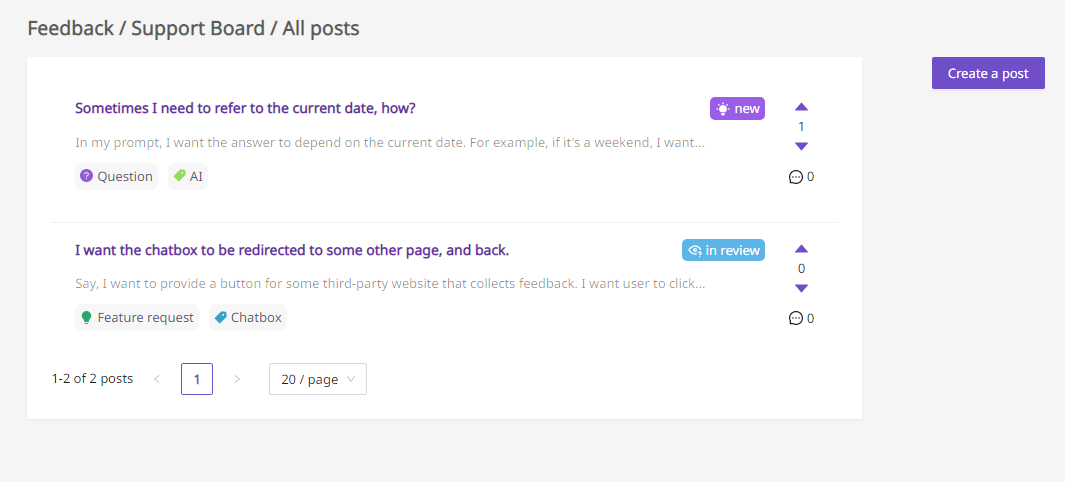The image size is (1065, 482).
Task: Open comments on the current date post
Action: (x=801, y=177)
